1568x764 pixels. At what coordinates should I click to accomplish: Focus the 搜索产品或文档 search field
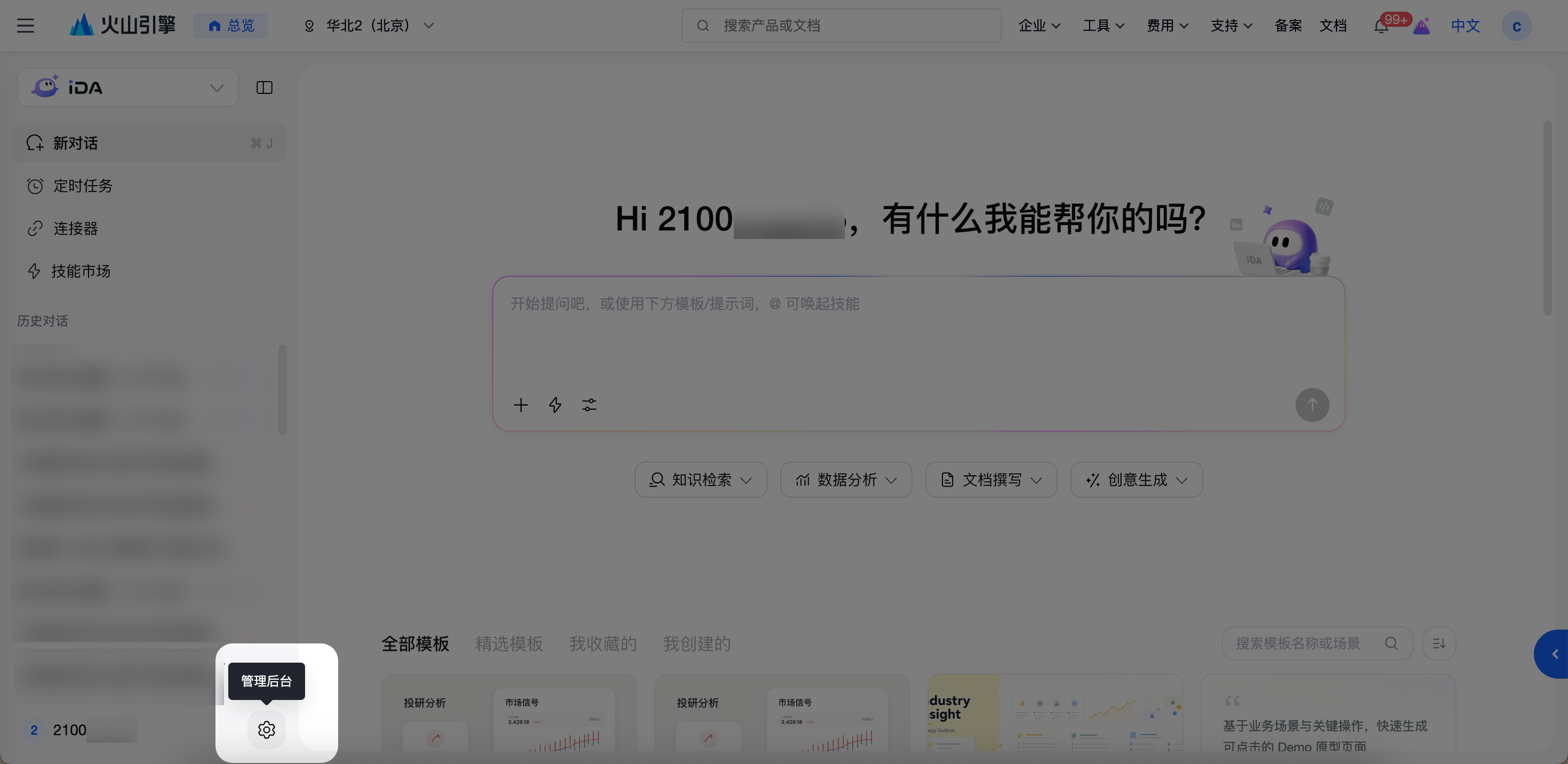[x=841, y=26]
